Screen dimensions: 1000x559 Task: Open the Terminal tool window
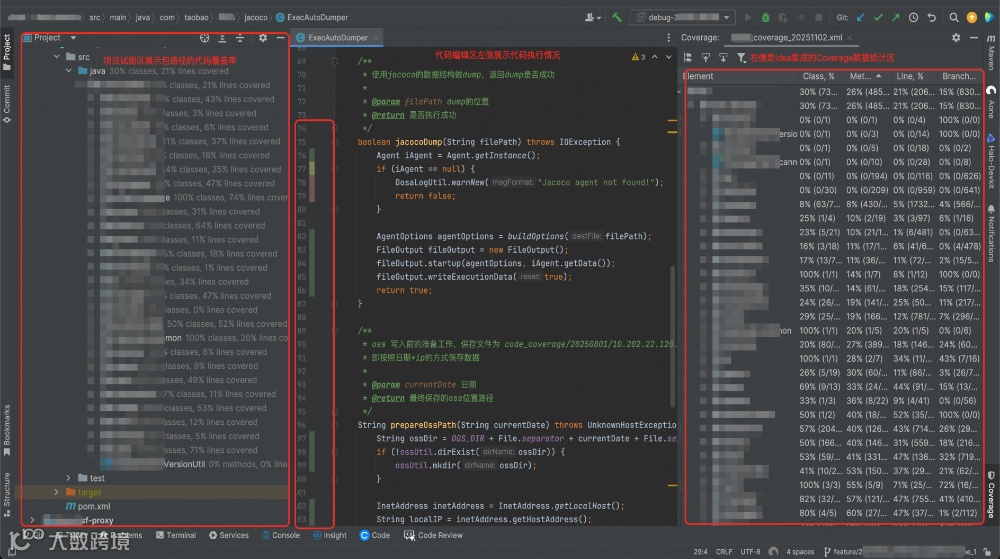click(x=175, y=535)
